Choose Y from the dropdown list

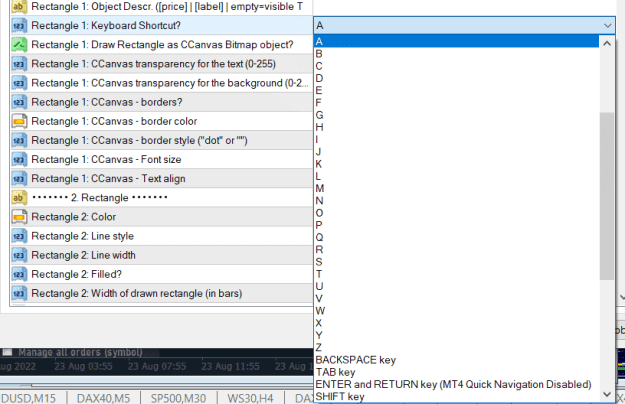[x=456, y=335]
